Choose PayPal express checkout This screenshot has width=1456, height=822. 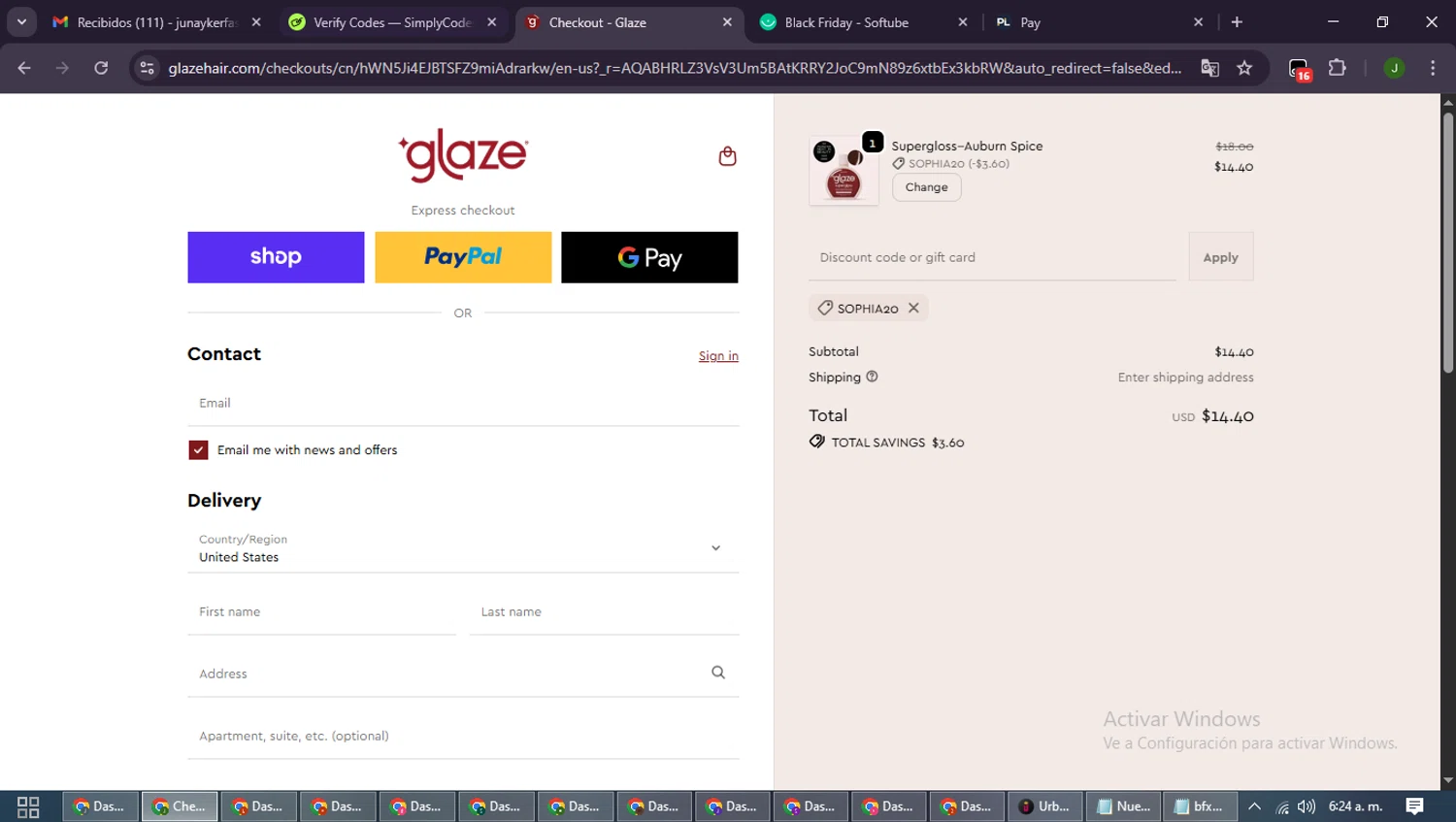click(x=463, y=257)
